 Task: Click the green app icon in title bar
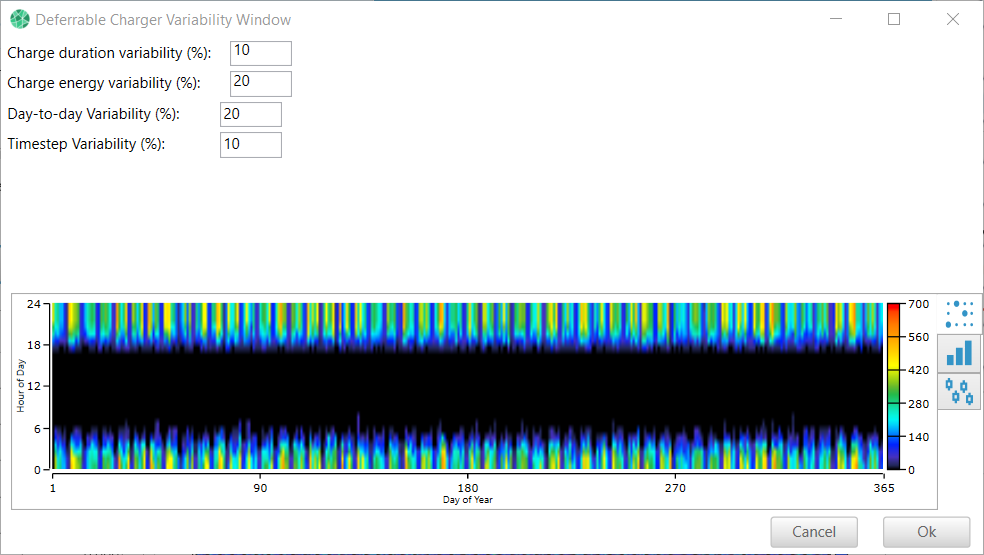20,19
